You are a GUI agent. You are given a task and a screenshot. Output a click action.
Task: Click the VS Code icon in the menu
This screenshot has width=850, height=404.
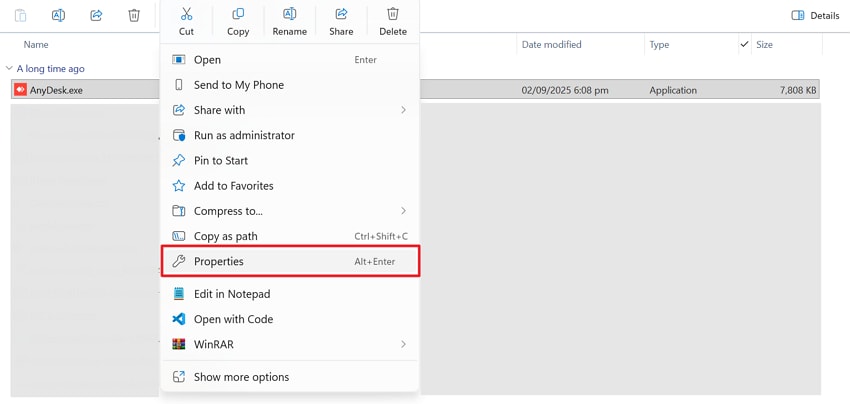click(x=178, y=319)
